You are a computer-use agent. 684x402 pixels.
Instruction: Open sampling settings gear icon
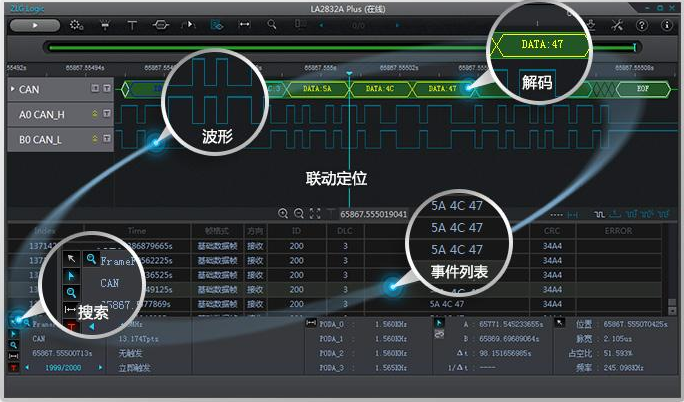coord(77,25)
